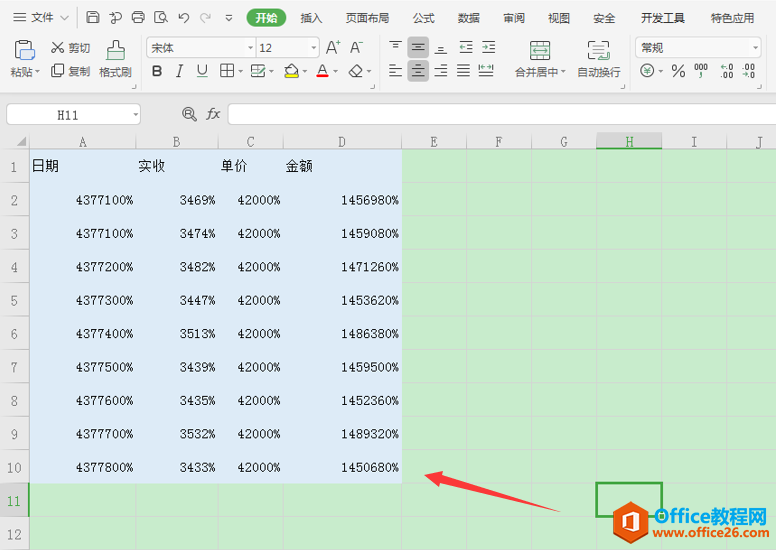
Task: Toggle italic formatting
Action: point(180,71)
